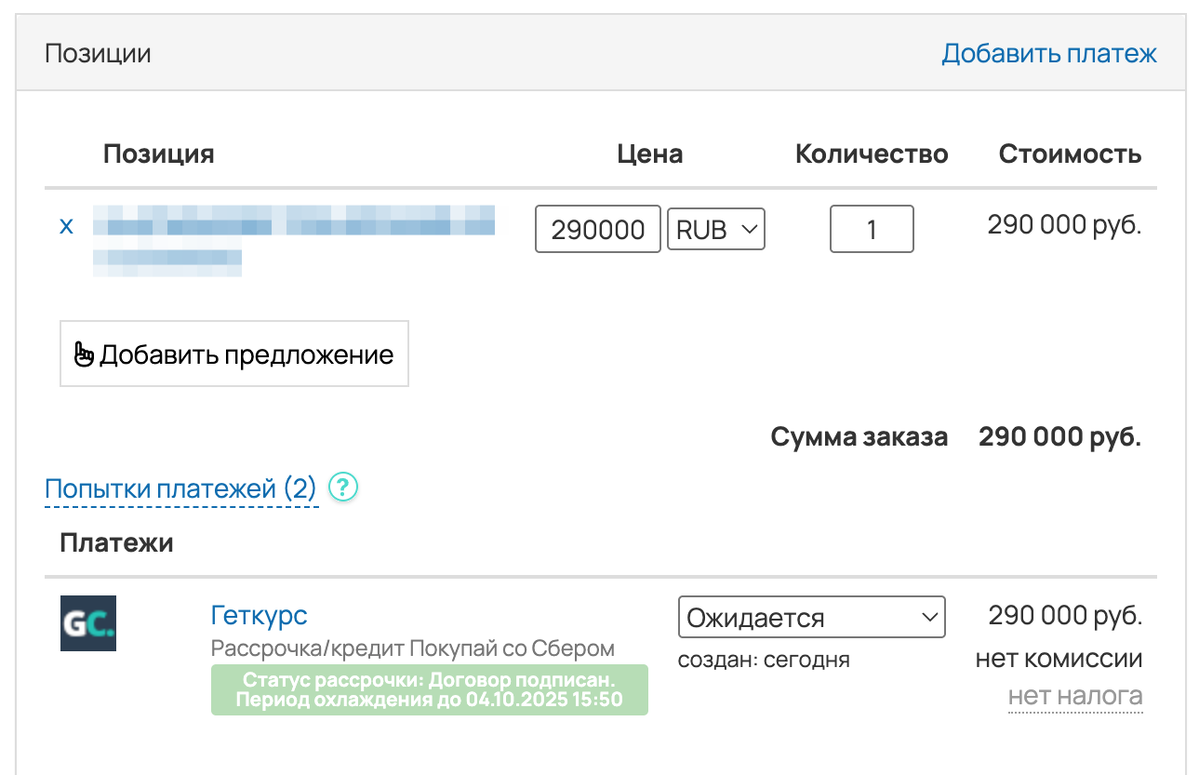Expand the Ожидается payment status dropdown
Screen dimensions: 1199x775
[811, 617]
